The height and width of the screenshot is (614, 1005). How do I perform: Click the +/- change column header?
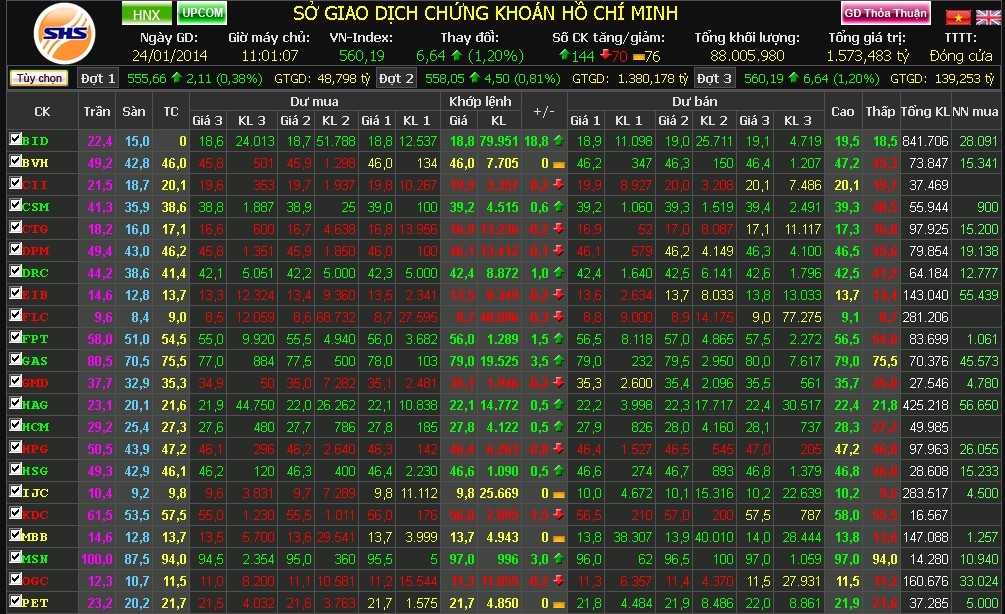click(544, 111)
